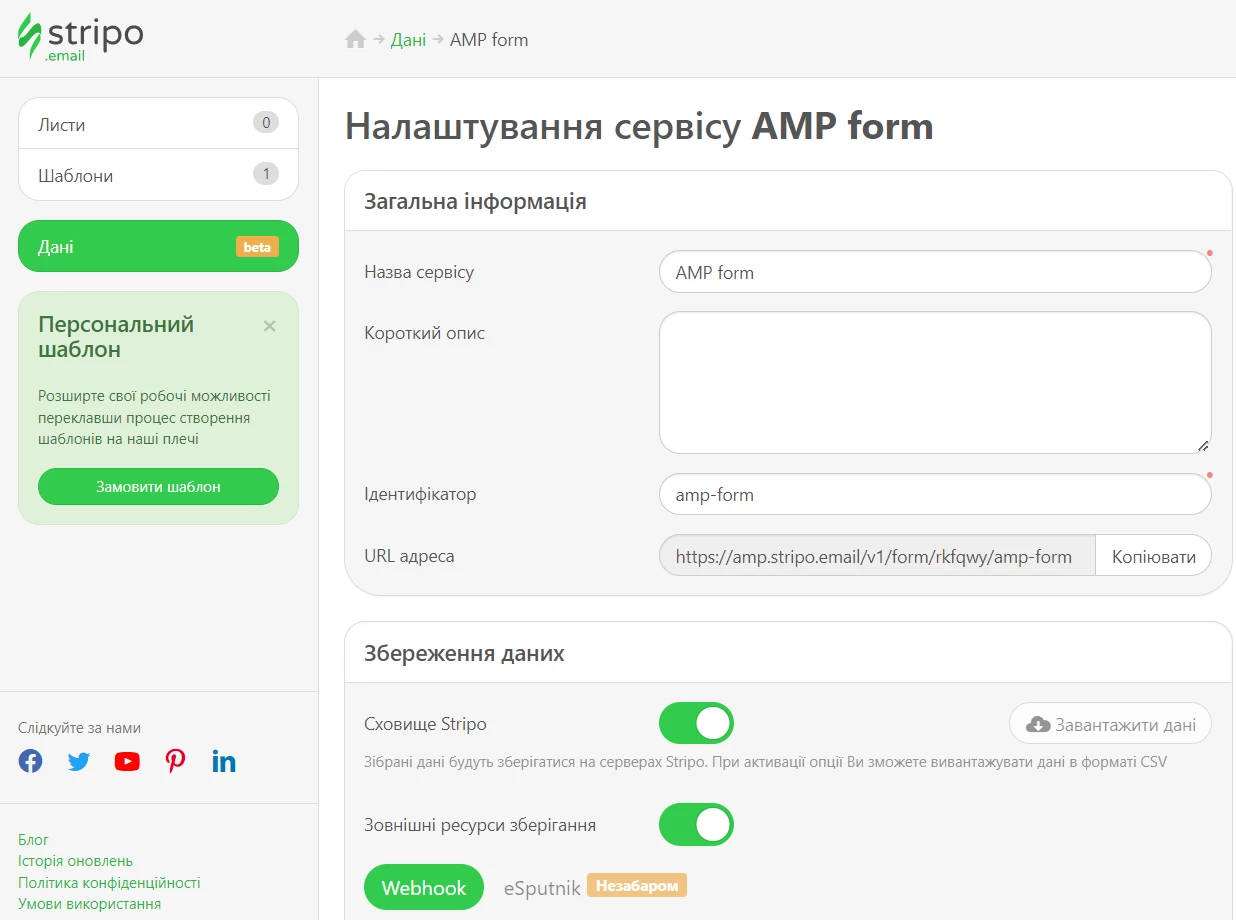Viewport: 1236px width, 920px height.
Task: Click Збереження даних section heading
Action: 464,653
